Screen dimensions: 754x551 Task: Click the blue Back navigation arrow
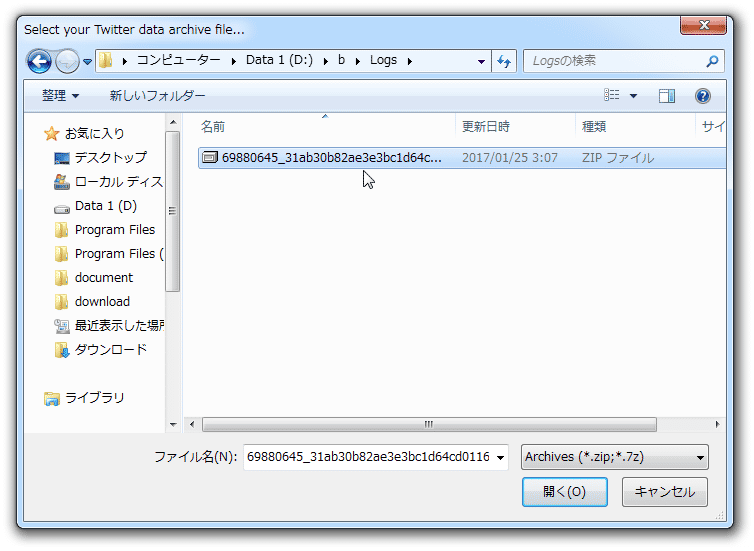[x=39, y=61]
